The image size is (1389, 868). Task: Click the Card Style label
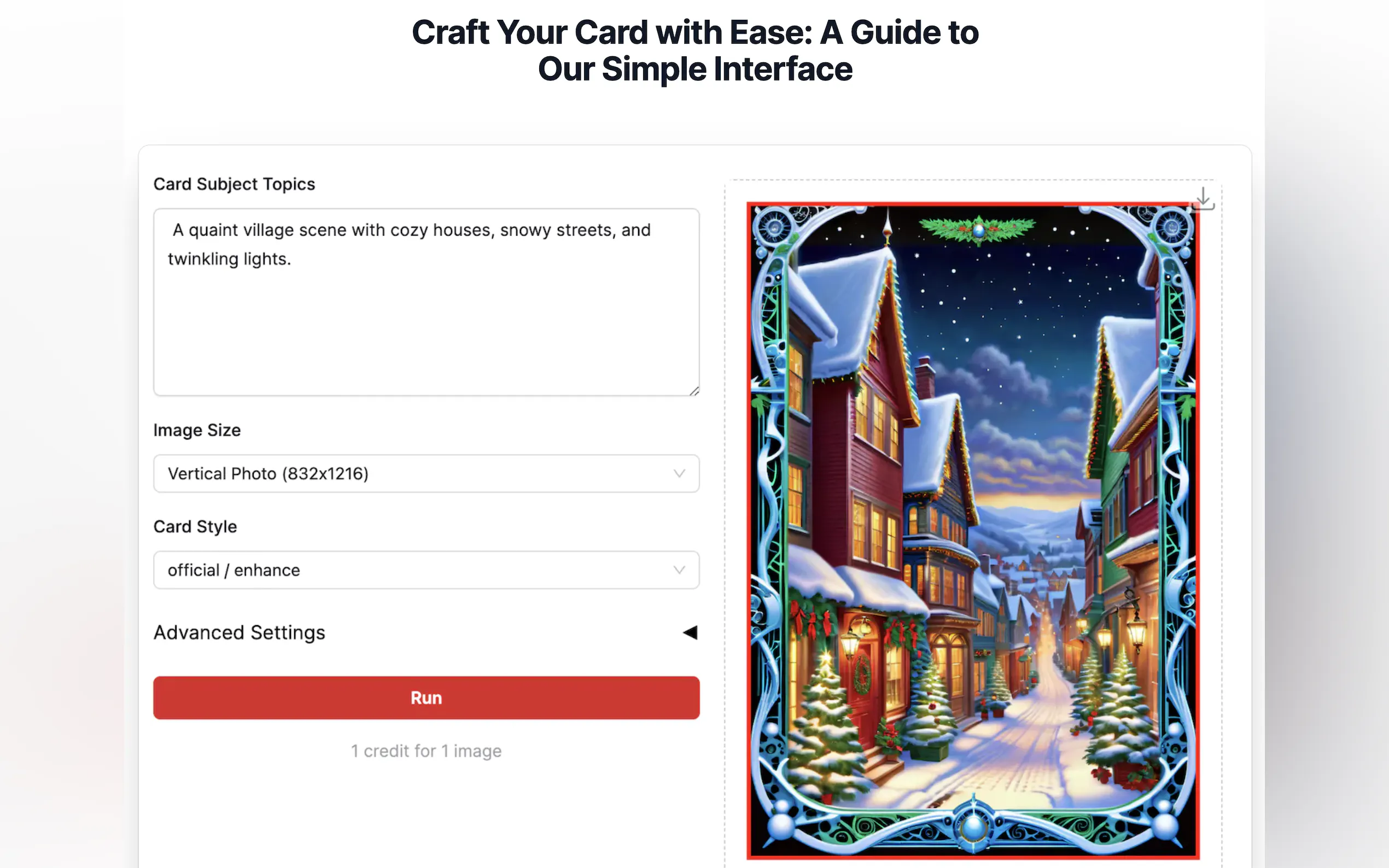[x=195, y=526]
